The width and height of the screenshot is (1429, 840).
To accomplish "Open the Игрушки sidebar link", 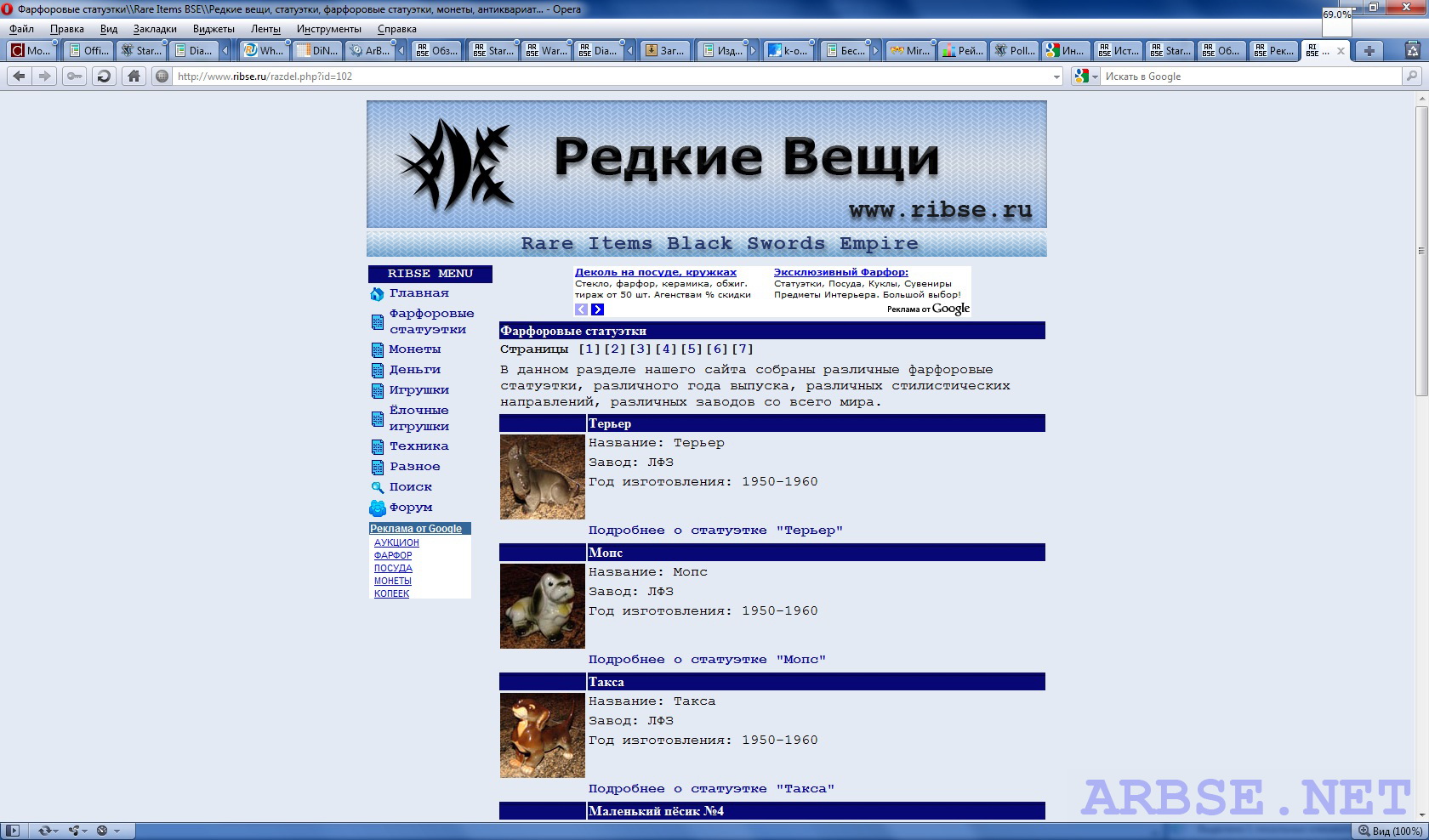I will (x=419, y=390).
